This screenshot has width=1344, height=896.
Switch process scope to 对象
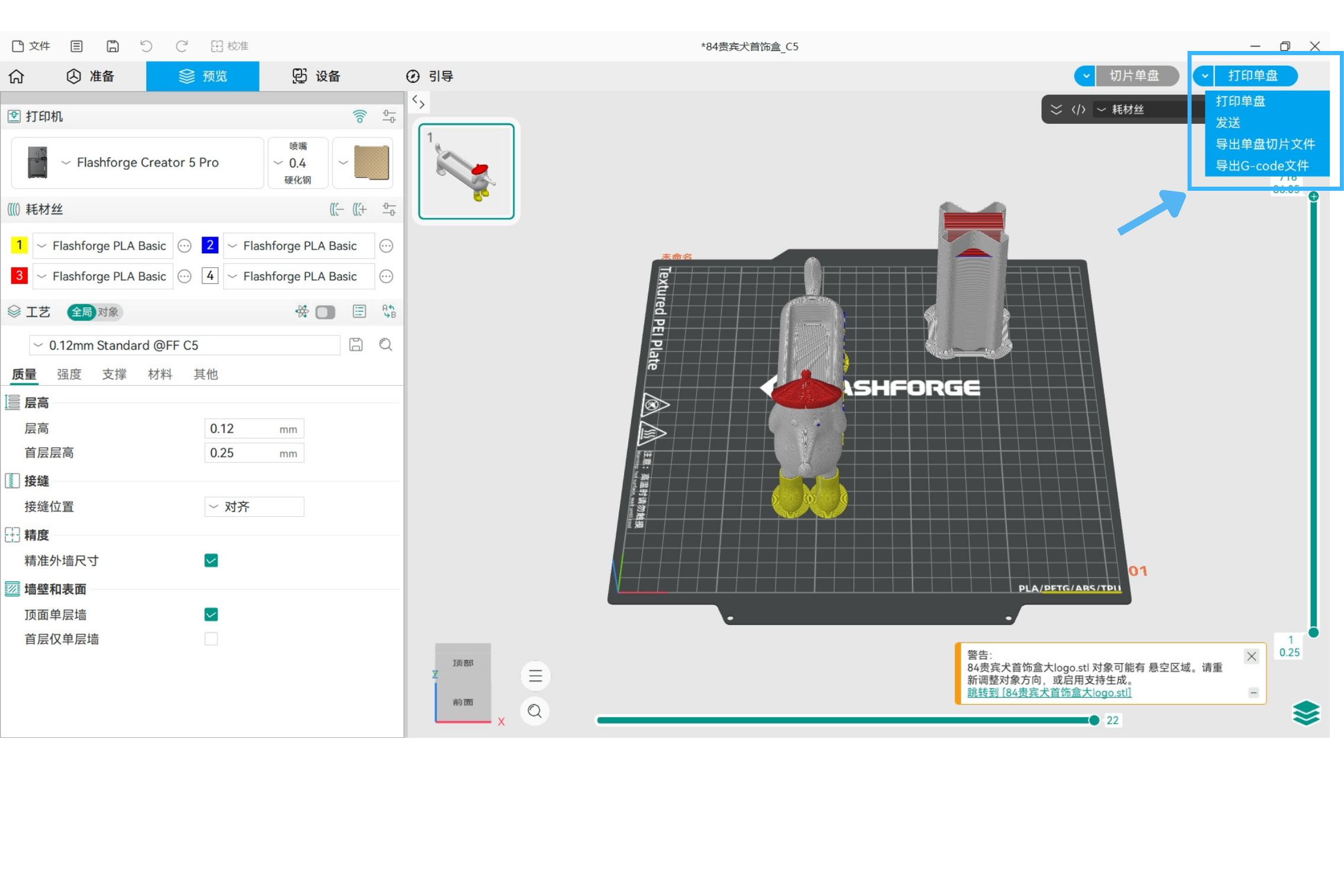click(108, 312)
